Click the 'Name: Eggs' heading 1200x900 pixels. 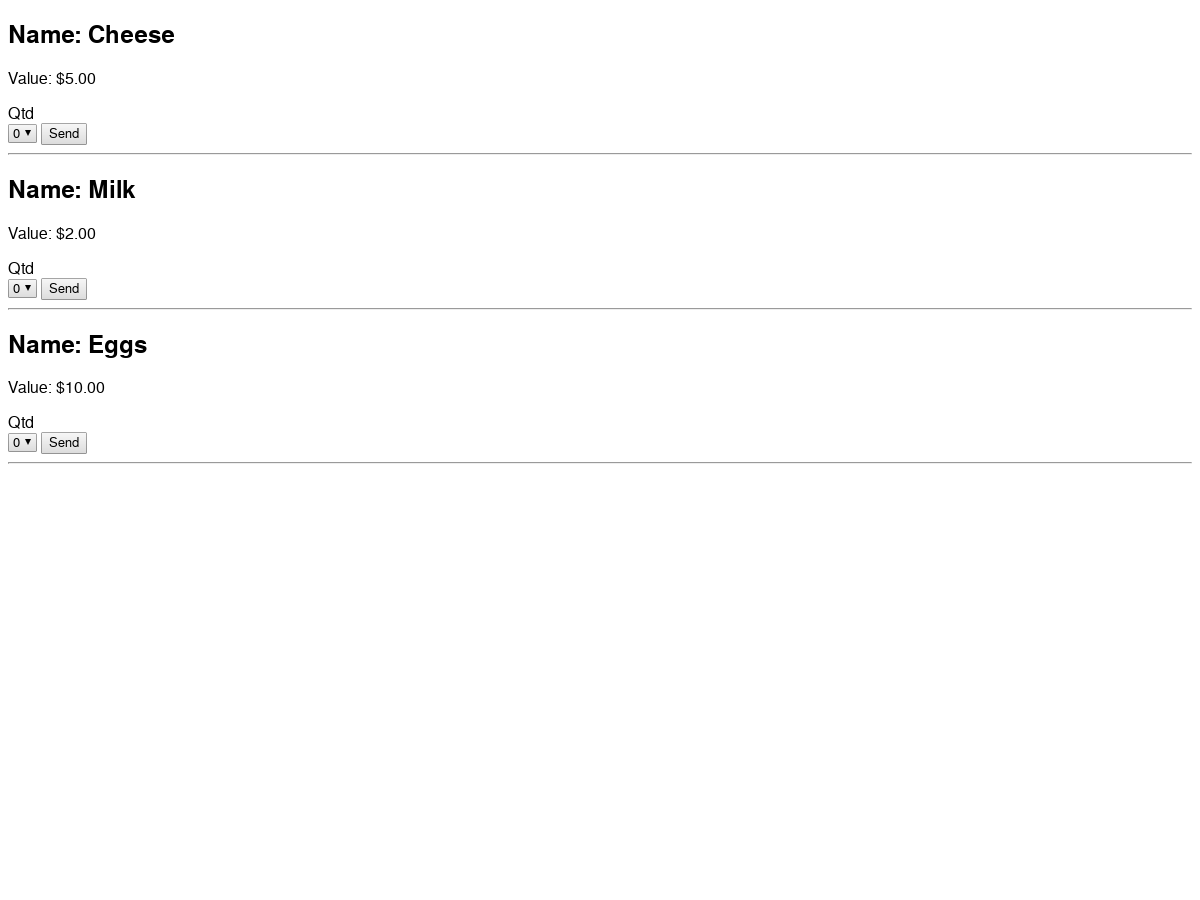click(x=77, y=345)
